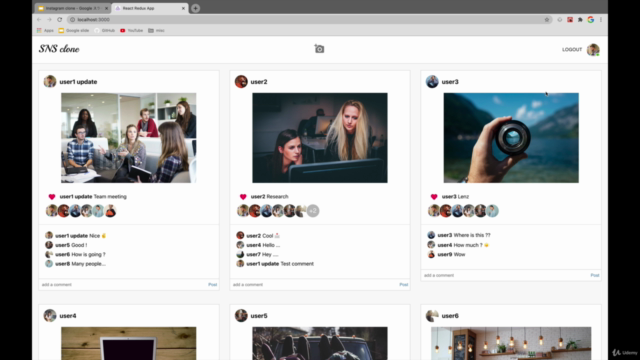
Task: Go forward in browser history
Action: (49, 20)
